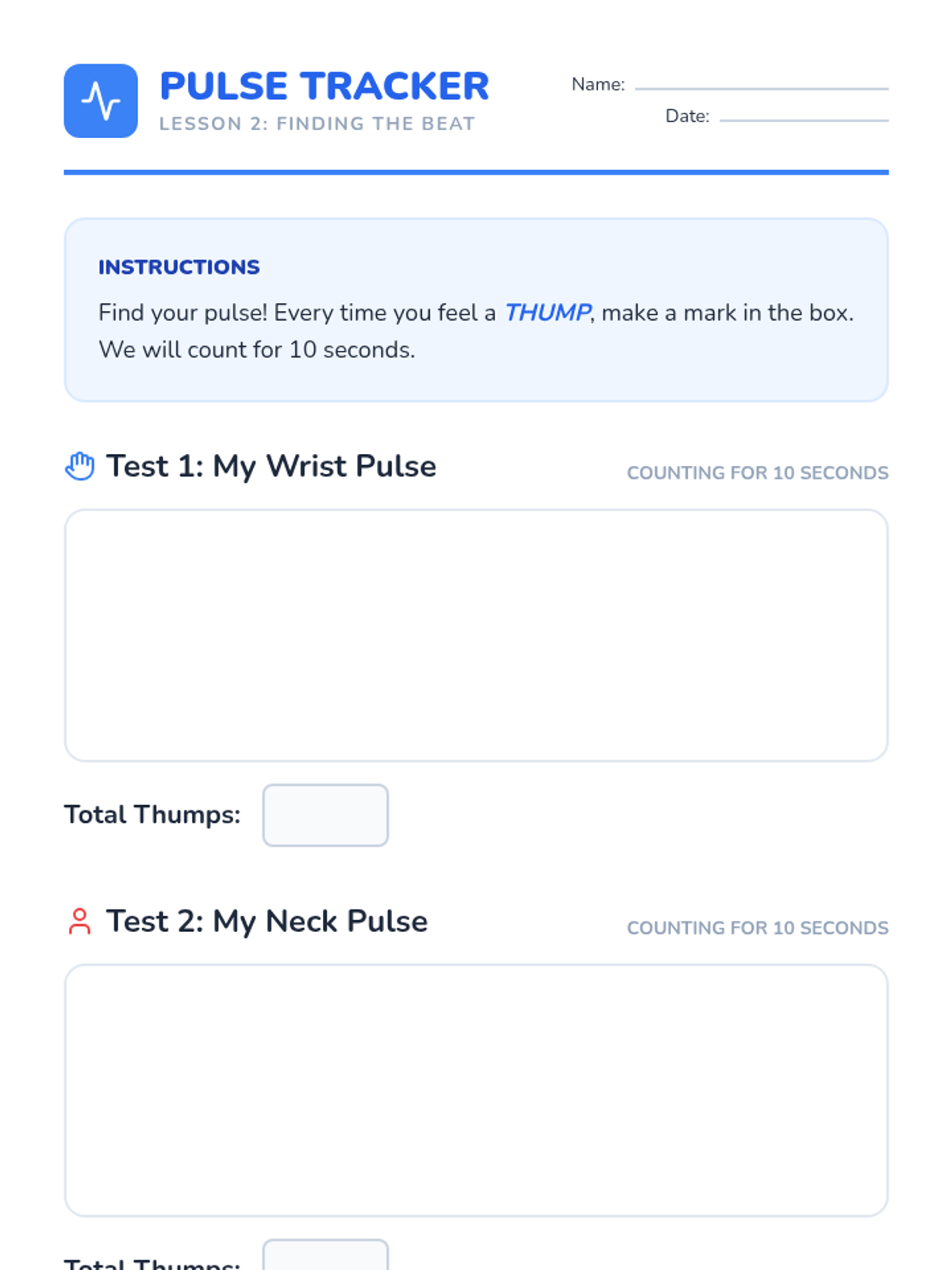Viewport: 952px width, 1270px height.
Task: Click the Total Thumps box for Test 1
Action: click(325, 815)
